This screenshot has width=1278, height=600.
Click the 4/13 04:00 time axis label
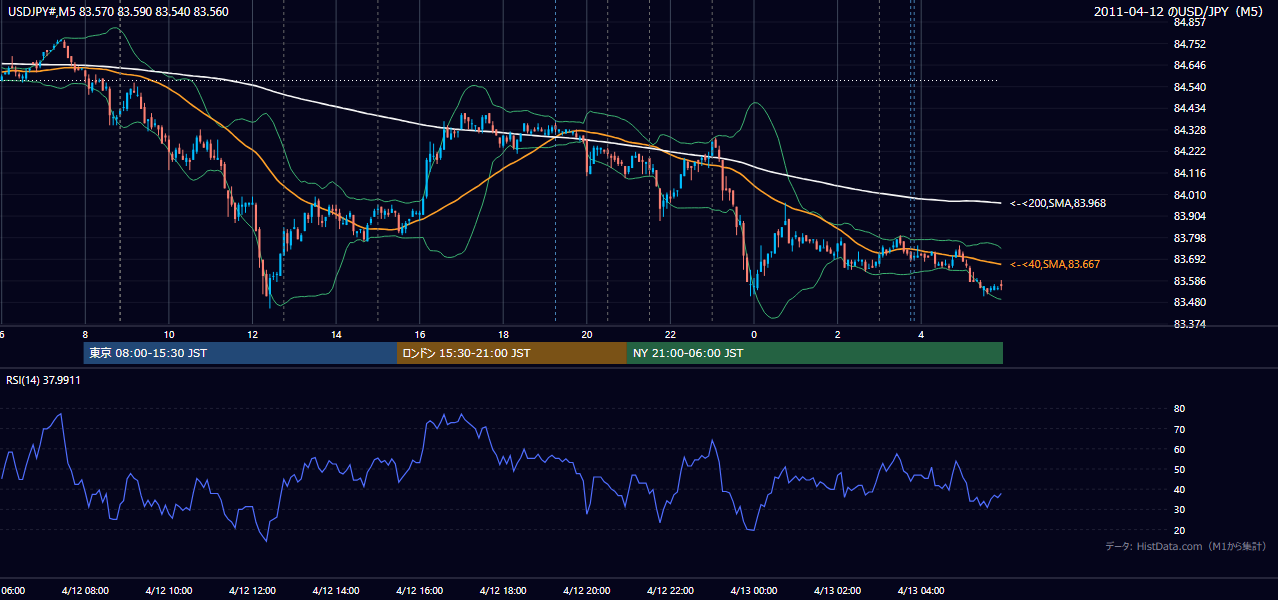[x=922, y=591]
